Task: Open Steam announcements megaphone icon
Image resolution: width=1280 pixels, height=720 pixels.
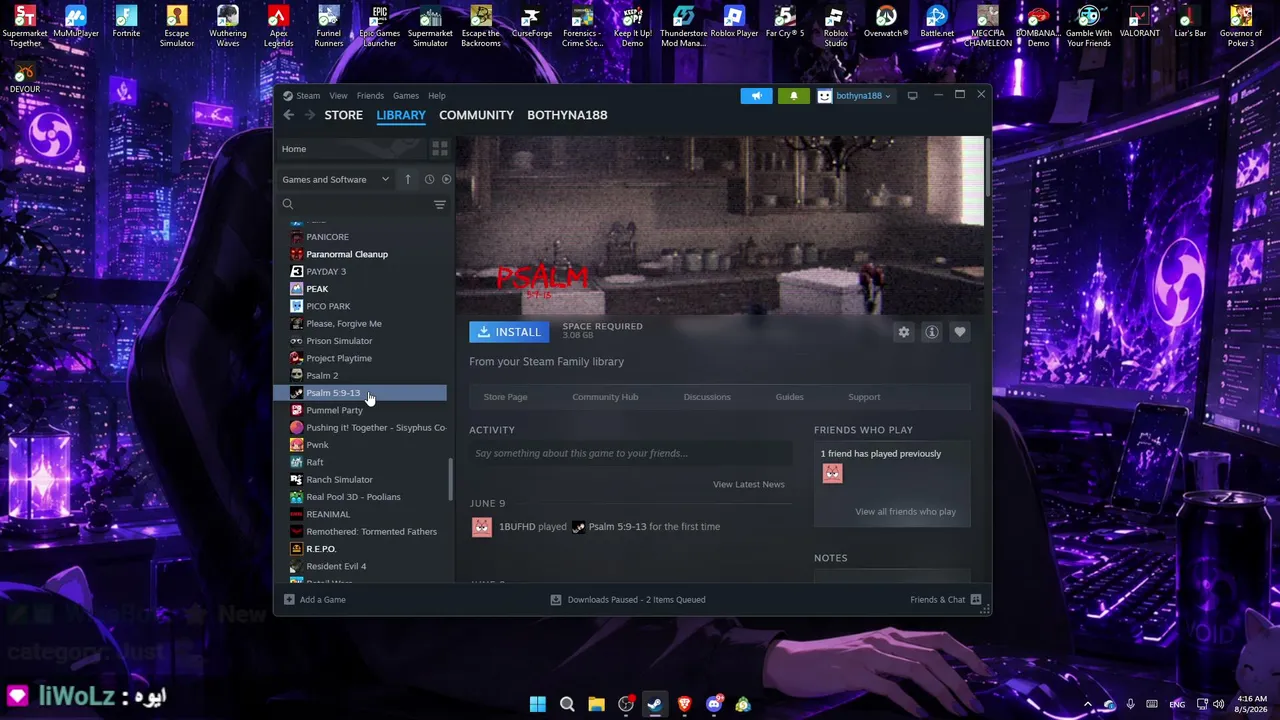Action: pyautogui.click(x=756, y=96)
